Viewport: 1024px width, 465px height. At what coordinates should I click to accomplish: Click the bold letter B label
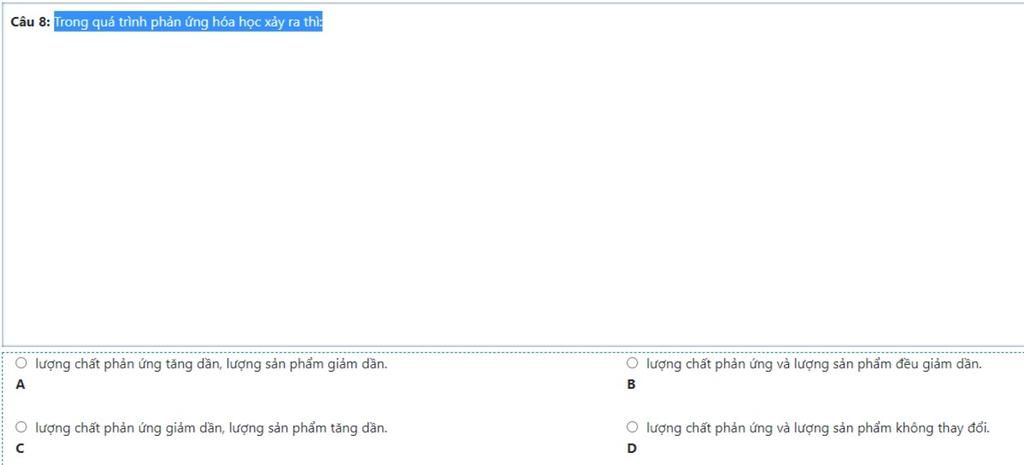[632, 385]
